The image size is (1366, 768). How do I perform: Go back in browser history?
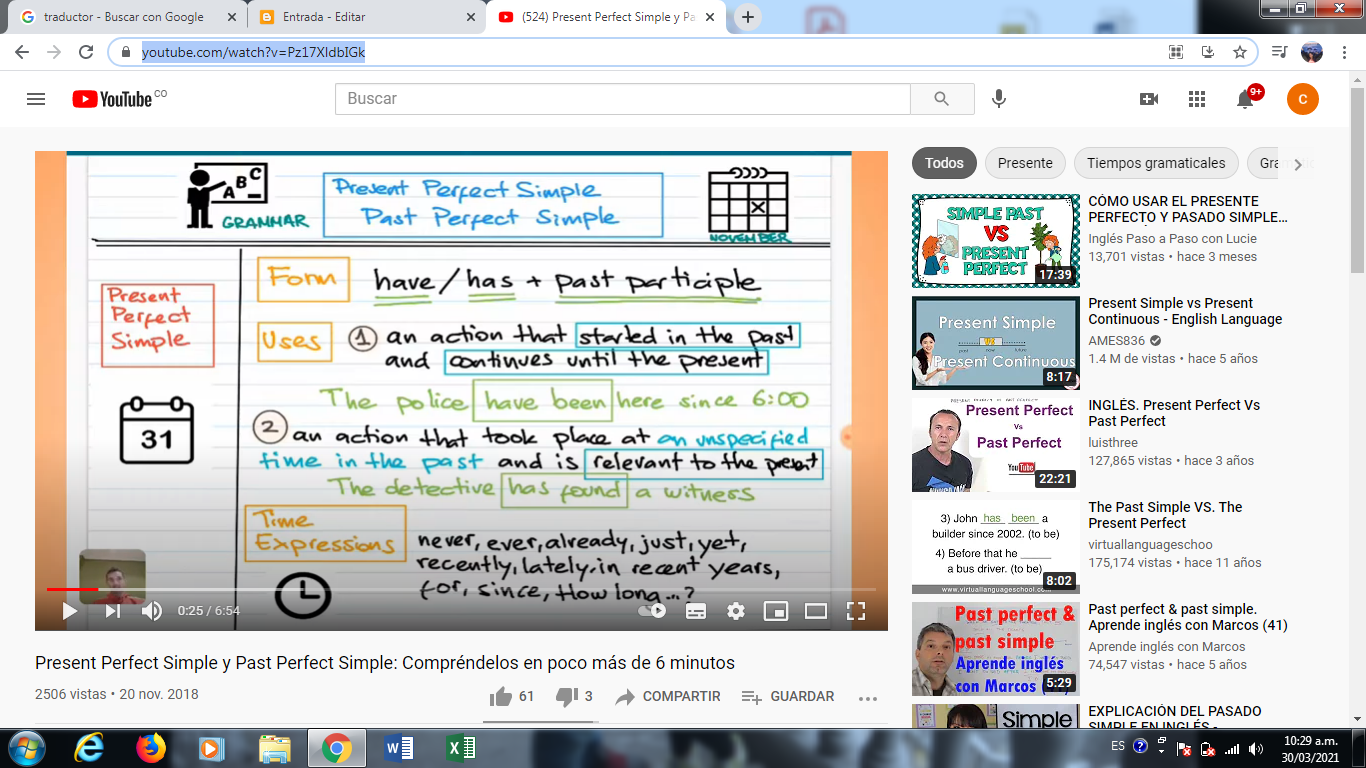pyautogui.click(x=22, y=52)
